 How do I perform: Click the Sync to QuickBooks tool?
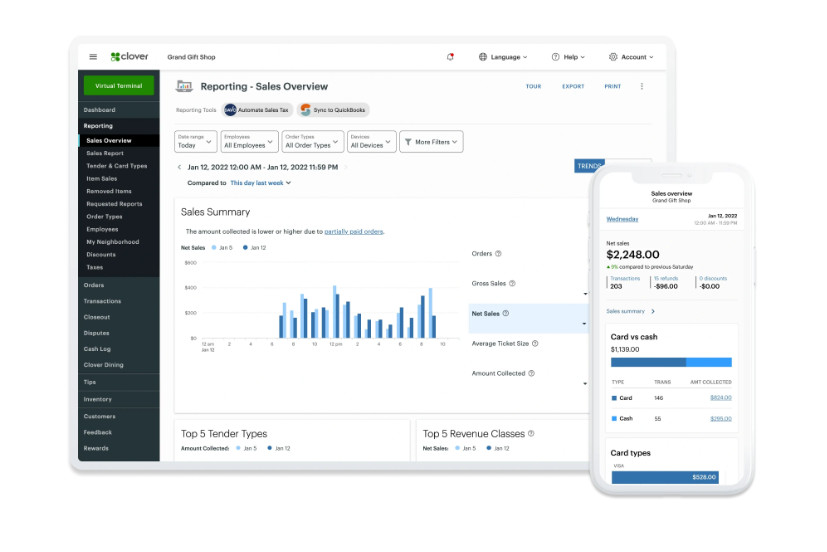click(332, 110)
